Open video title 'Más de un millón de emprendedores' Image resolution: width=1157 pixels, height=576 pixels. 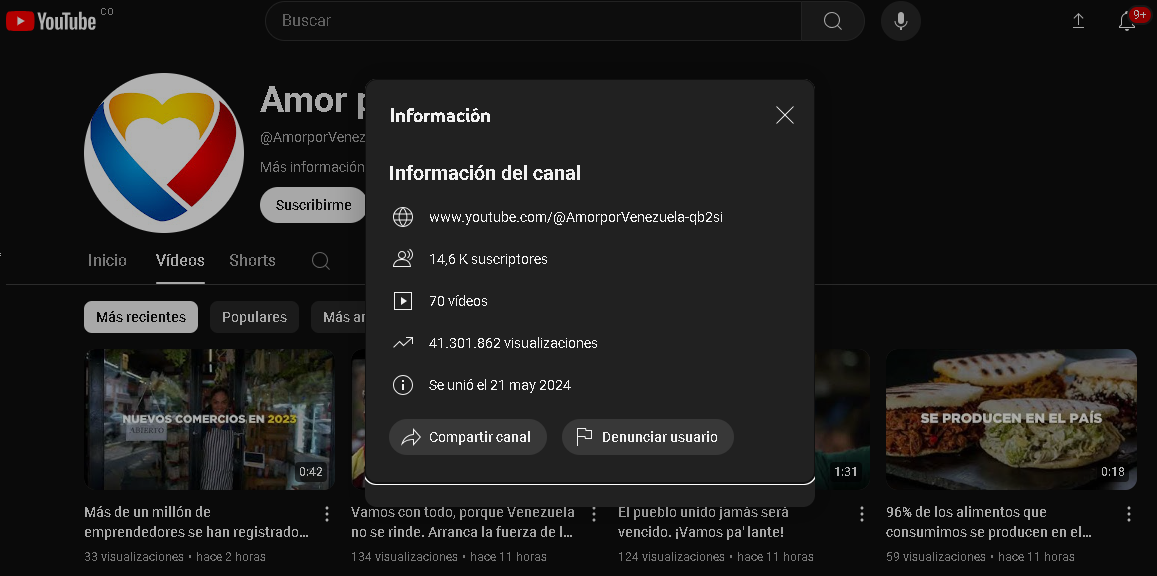196,521
